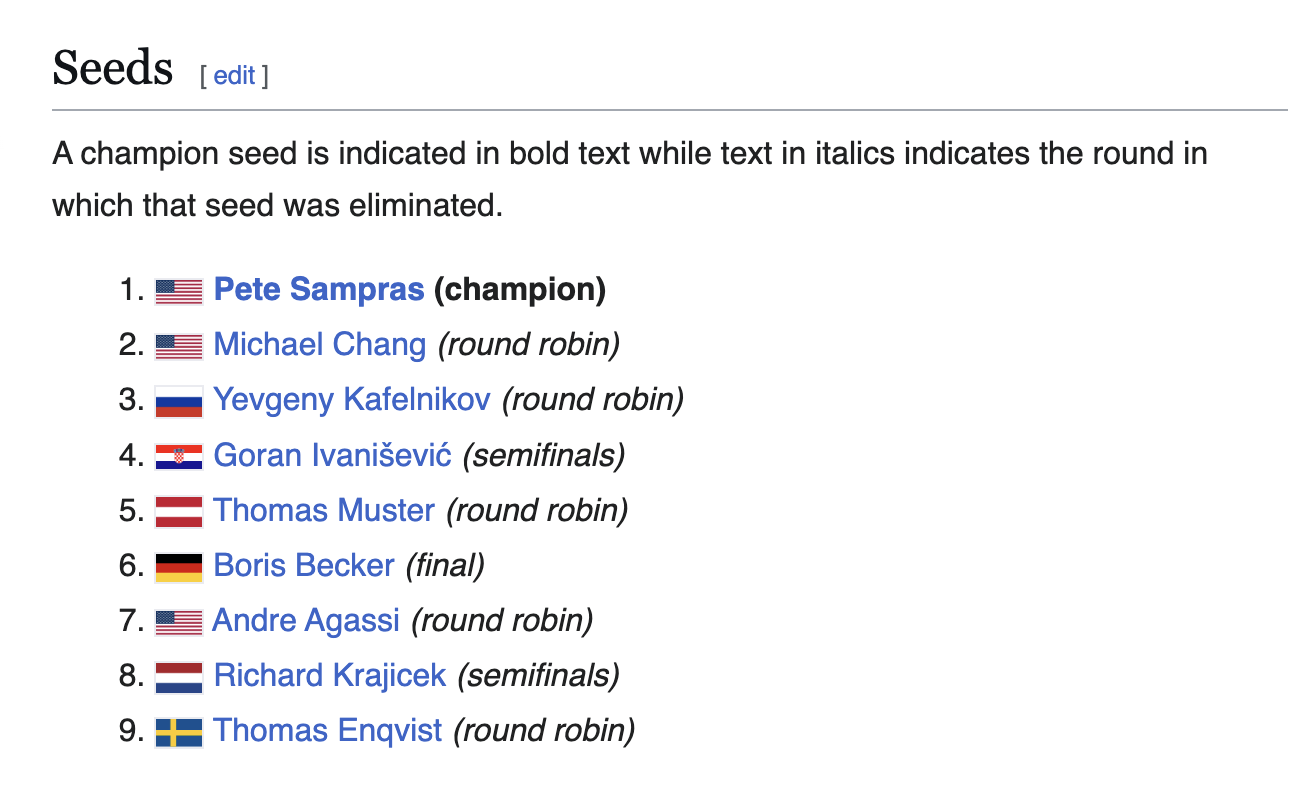Click the Seeds section heading

pyautogui.click(x=113, y=69)
